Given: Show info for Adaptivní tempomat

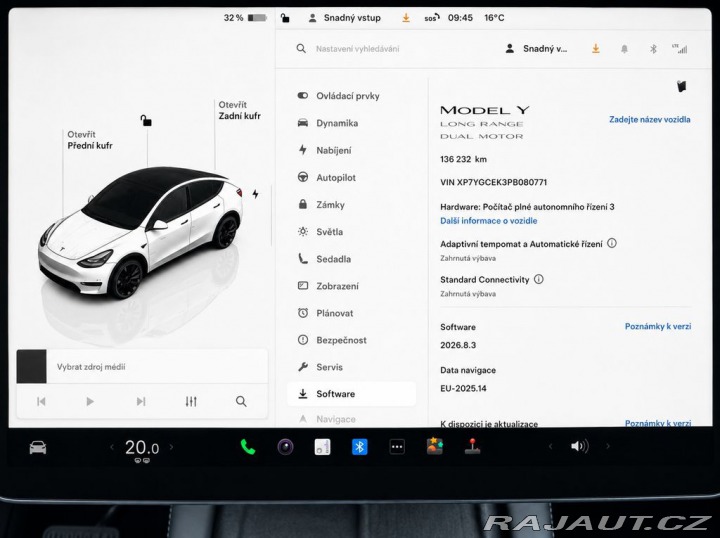Looking at the screenshot, I should click(612, 243).
